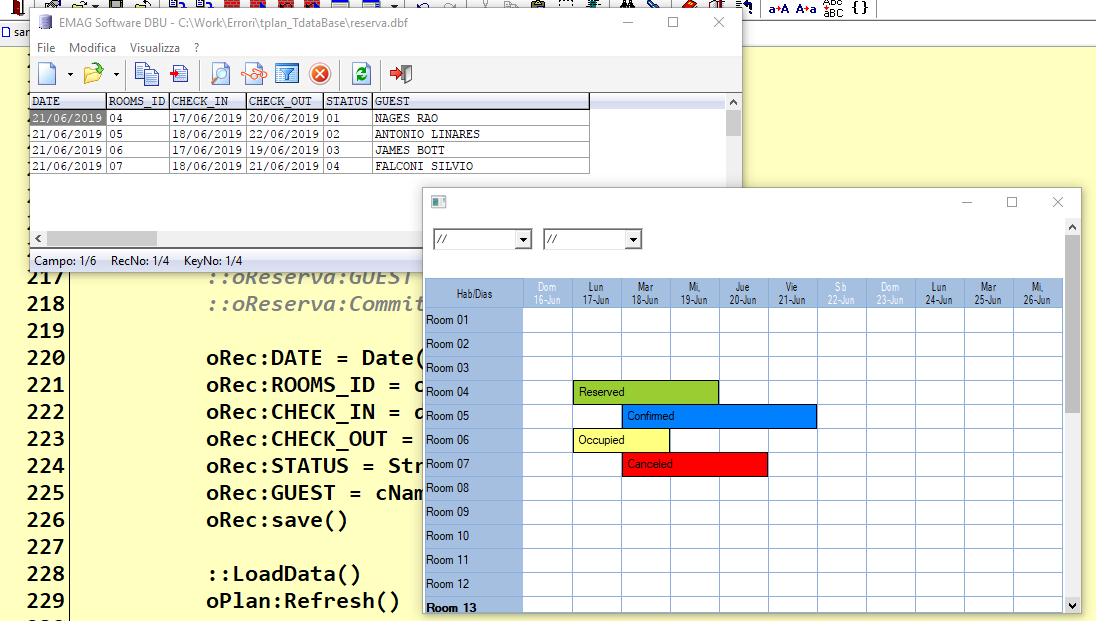Expand the open folder dropdown arrow
The width and height of the screenshot is (1096, 621).
click(x=116, y=74)
